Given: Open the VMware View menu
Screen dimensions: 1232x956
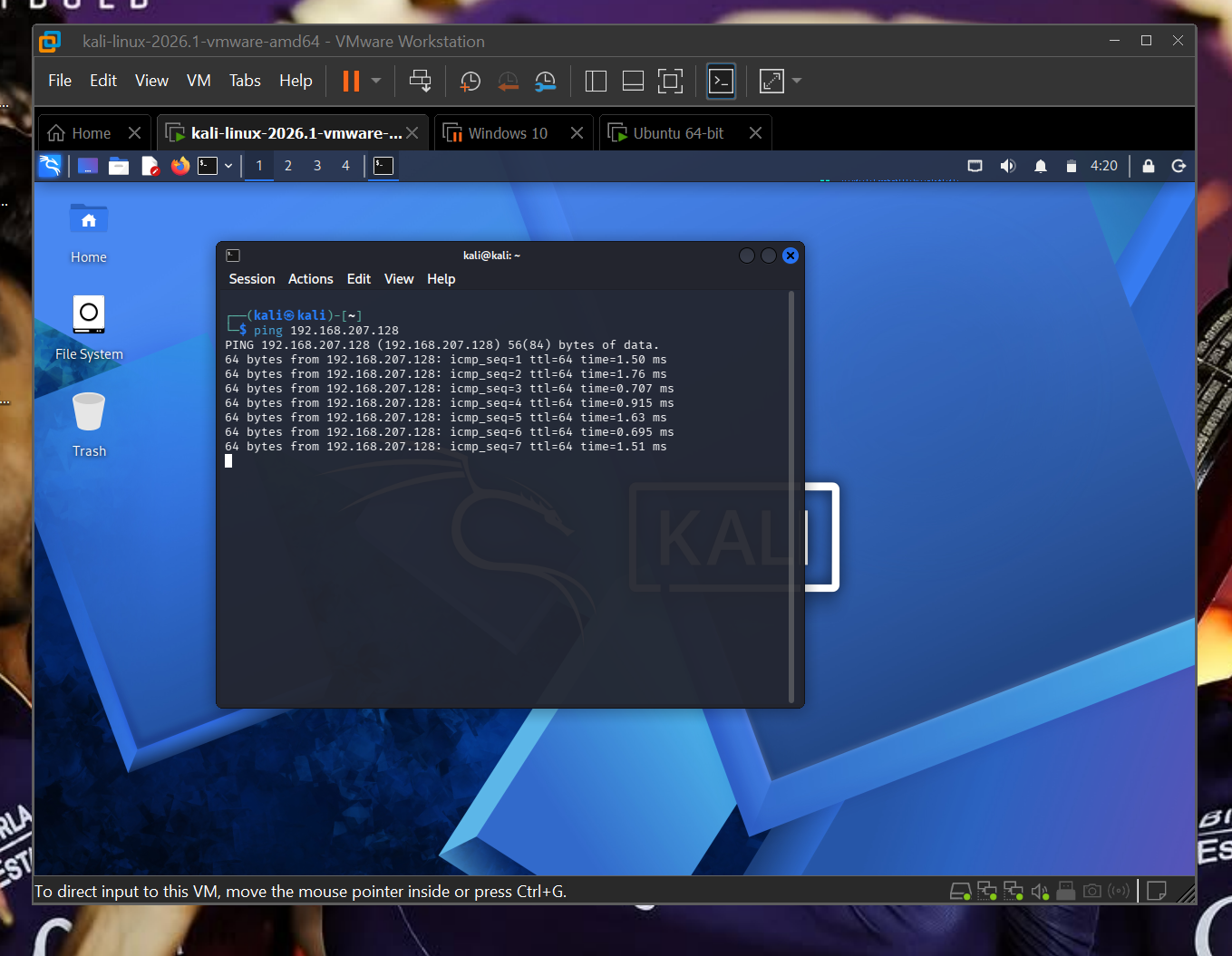Looking at the screenshot, I should coord(151,81).
